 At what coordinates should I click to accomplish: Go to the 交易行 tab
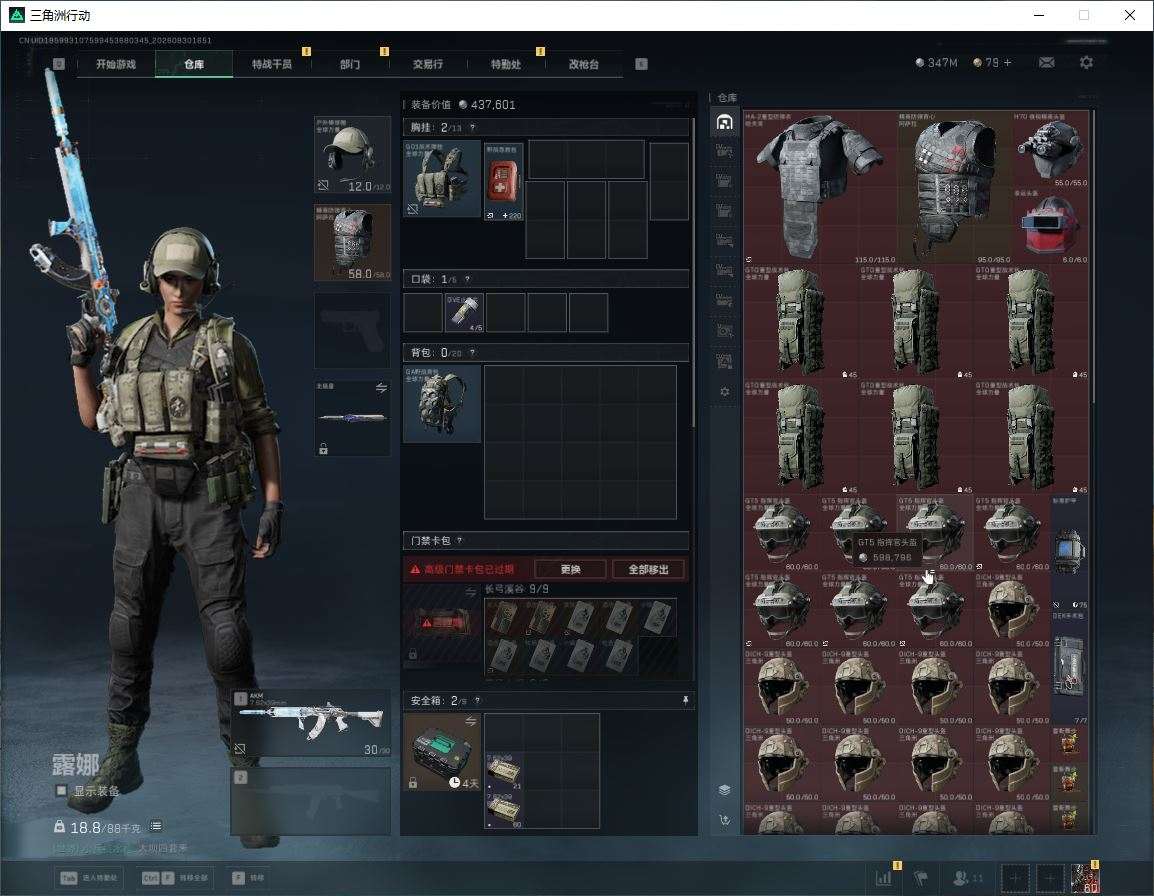(x=428, y=64)
